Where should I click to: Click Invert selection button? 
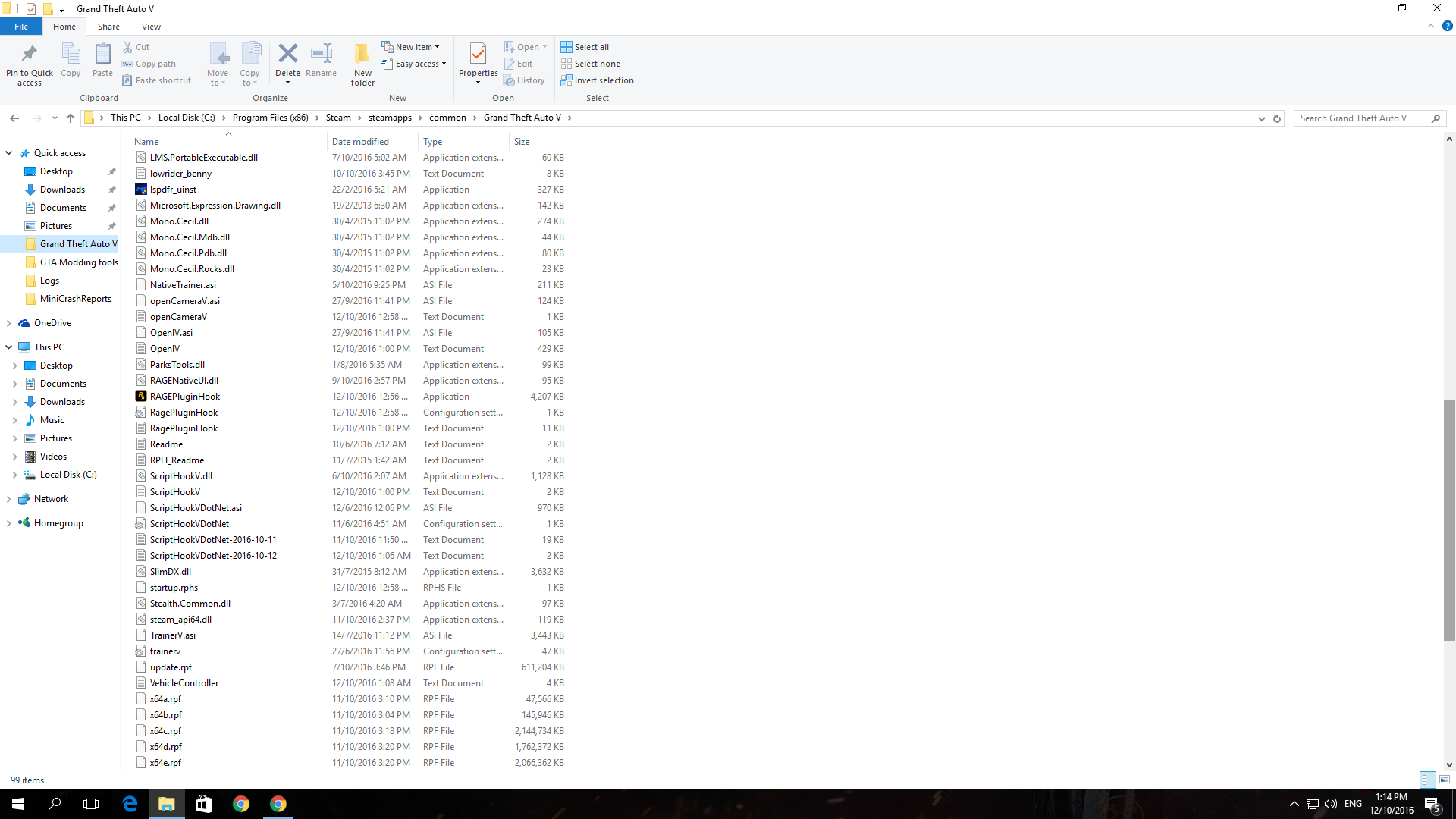click(597, 80)
